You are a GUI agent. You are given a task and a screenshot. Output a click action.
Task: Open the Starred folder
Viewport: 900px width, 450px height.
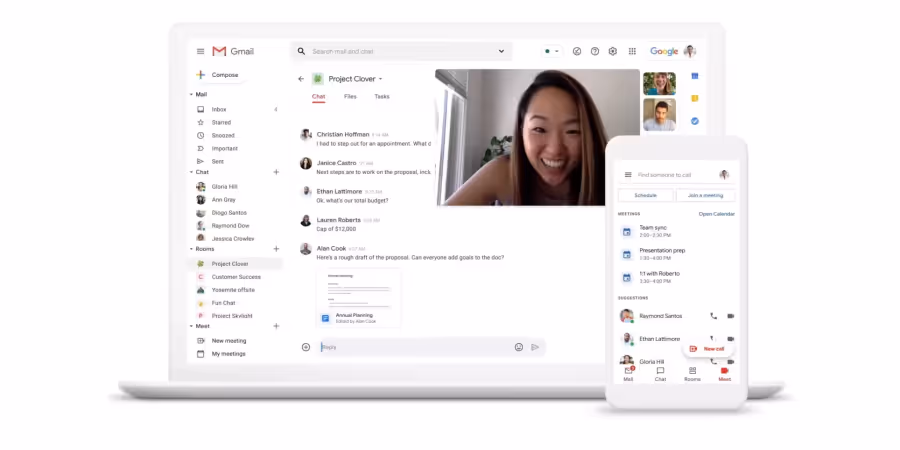221,122
